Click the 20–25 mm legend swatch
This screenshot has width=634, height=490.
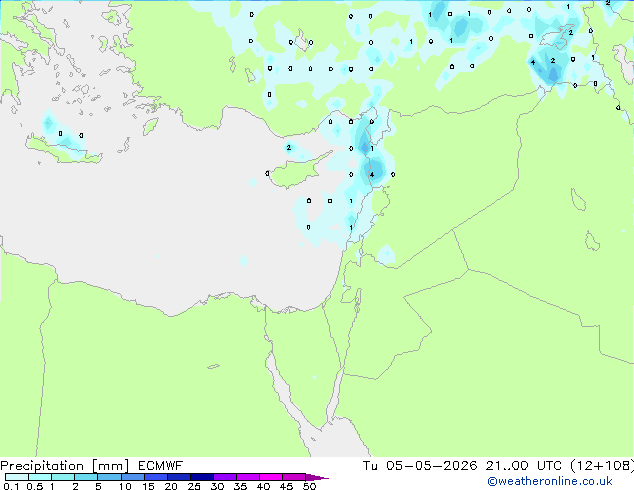(x=179, y=477)
